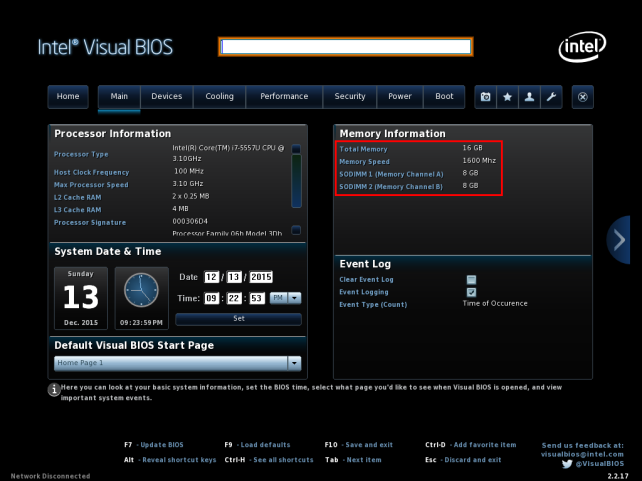
Task: Click the Processor Information scroll down button
Action: (x=296, y=230)
